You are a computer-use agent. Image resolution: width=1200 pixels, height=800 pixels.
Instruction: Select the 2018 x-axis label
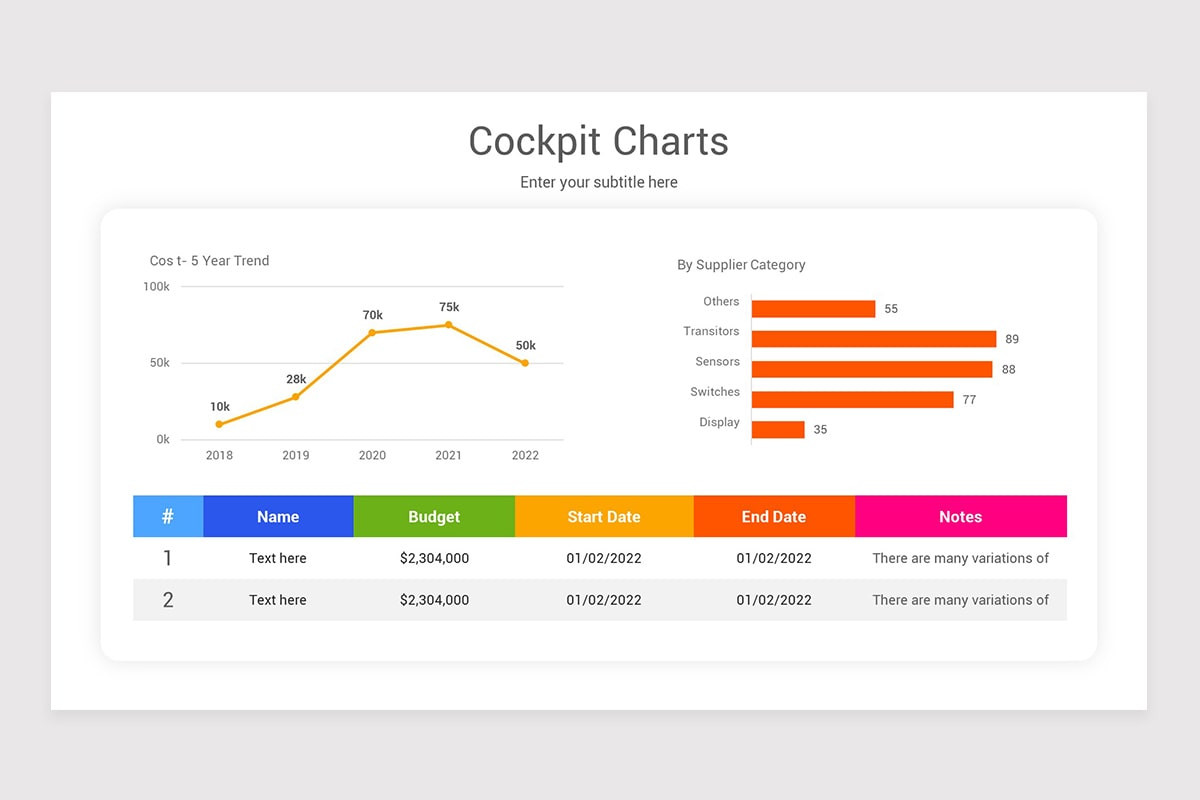point(219,455)
